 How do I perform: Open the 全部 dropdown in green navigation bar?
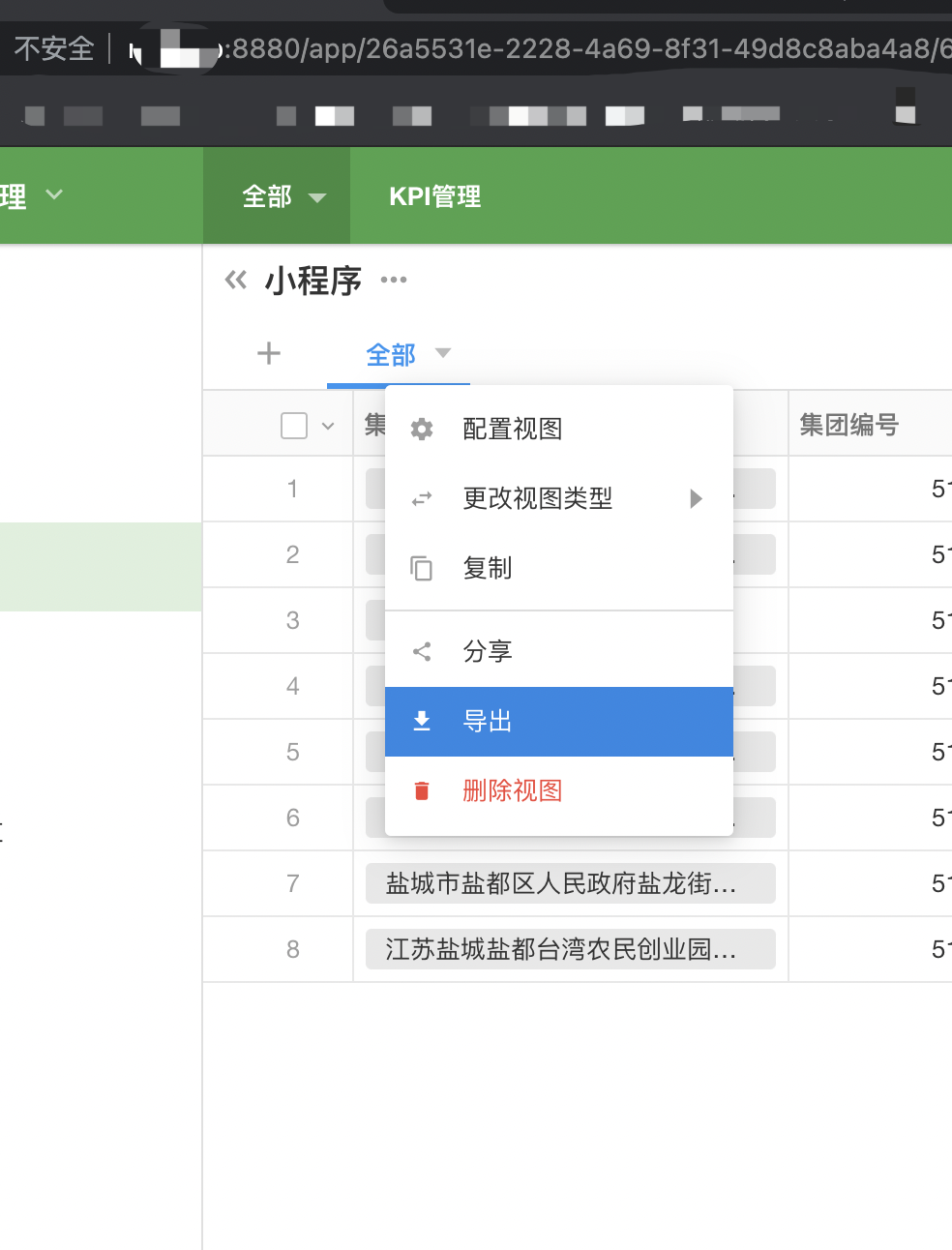tap(283, 196)
